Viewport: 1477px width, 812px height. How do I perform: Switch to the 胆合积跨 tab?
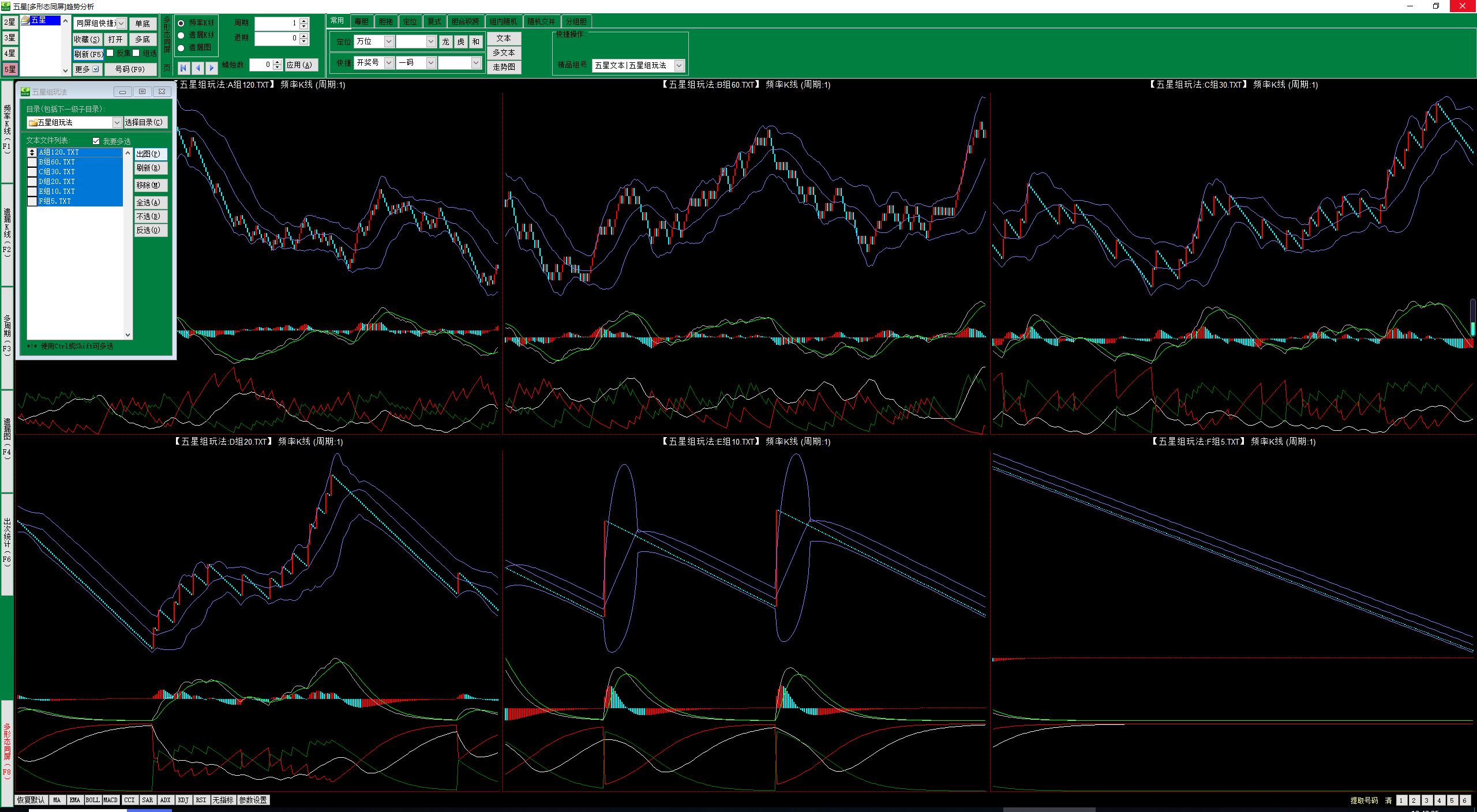(x=466, y=21)
